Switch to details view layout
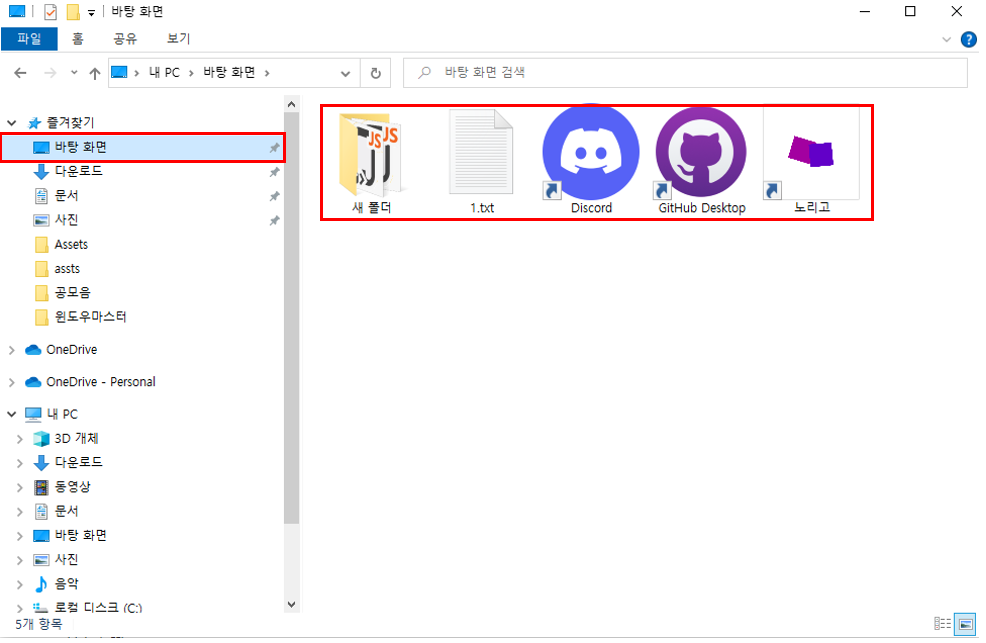The width and height of the screenshot is (986, 643). click(x=942, y=624)
